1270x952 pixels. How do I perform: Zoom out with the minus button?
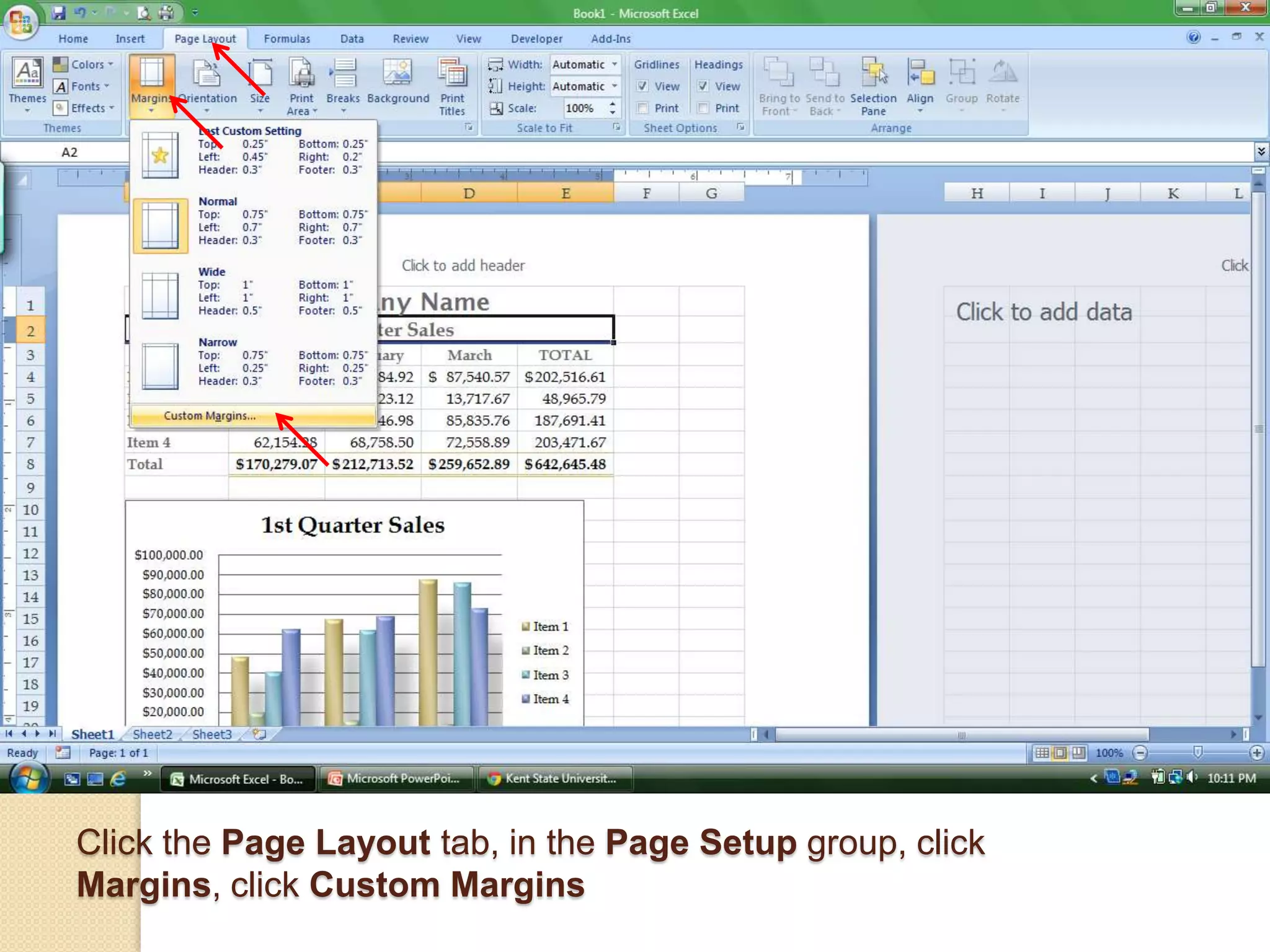point(1140,752)
